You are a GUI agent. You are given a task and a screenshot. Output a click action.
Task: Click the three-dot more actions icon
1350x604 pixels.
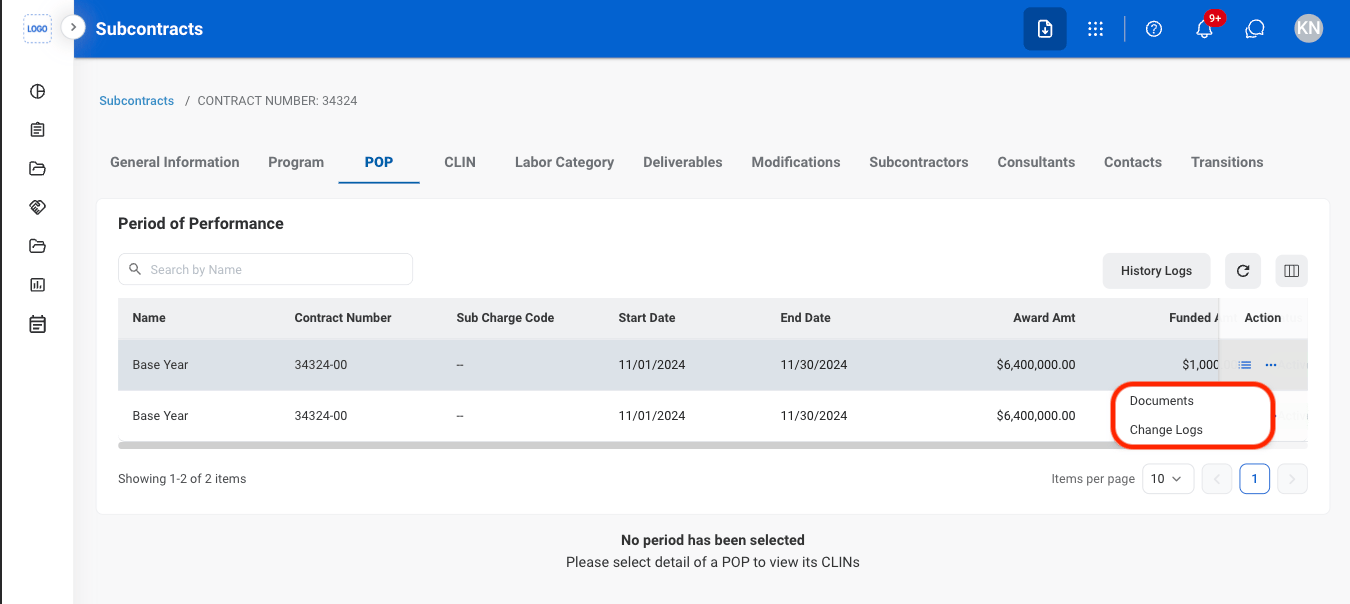tap(1271, 365)
